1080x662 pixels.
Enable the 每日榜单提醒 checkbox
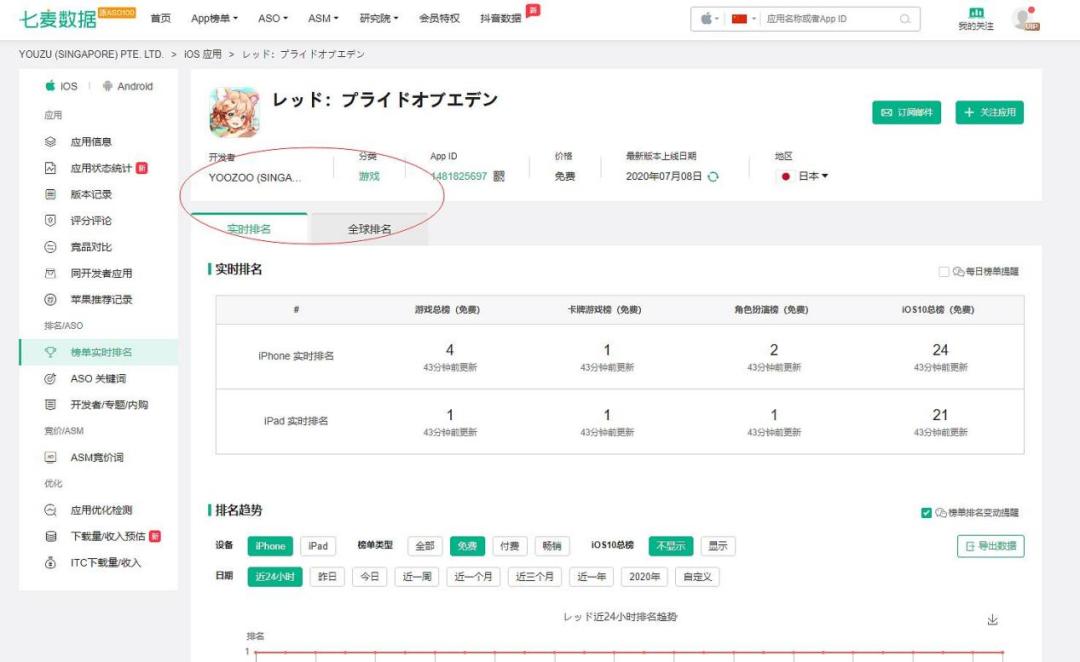(x=944, y=271)
